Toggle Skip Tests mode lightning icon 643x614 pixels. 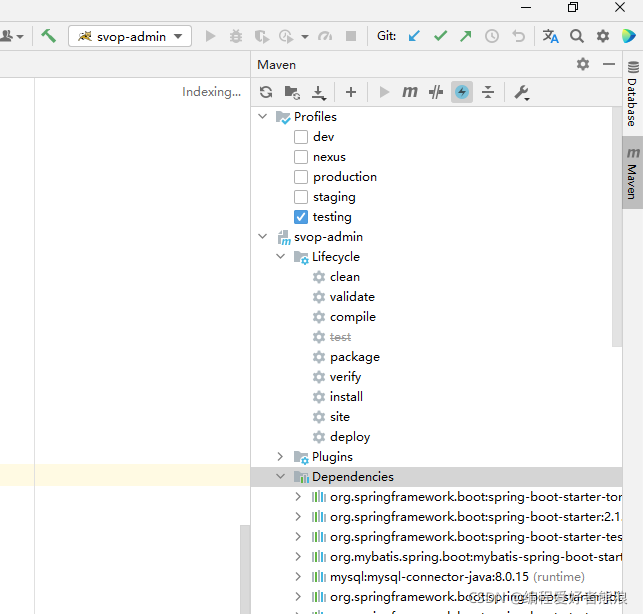462,92
